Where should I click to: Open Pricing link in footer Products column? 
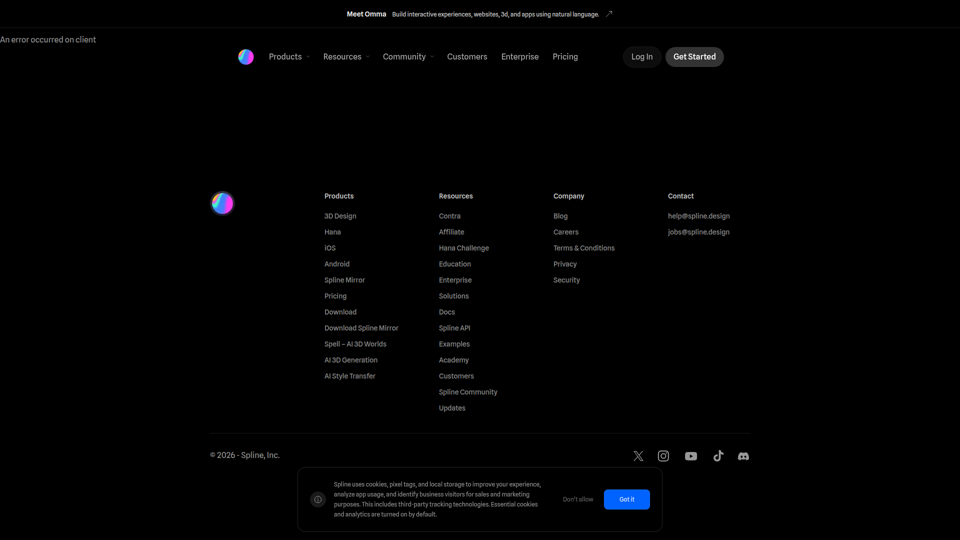(335, 296)
